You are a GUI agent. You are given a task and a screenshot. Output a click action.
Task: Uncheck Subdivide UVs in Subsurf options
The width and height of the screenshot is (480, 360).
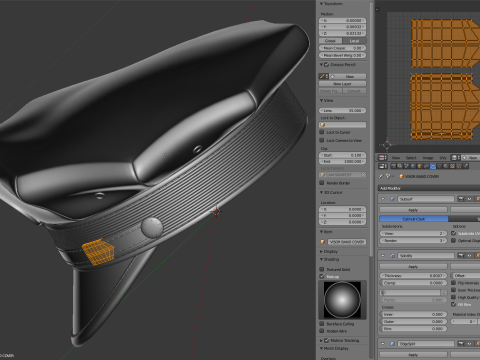pyautogui.click(x=454, y=233)
